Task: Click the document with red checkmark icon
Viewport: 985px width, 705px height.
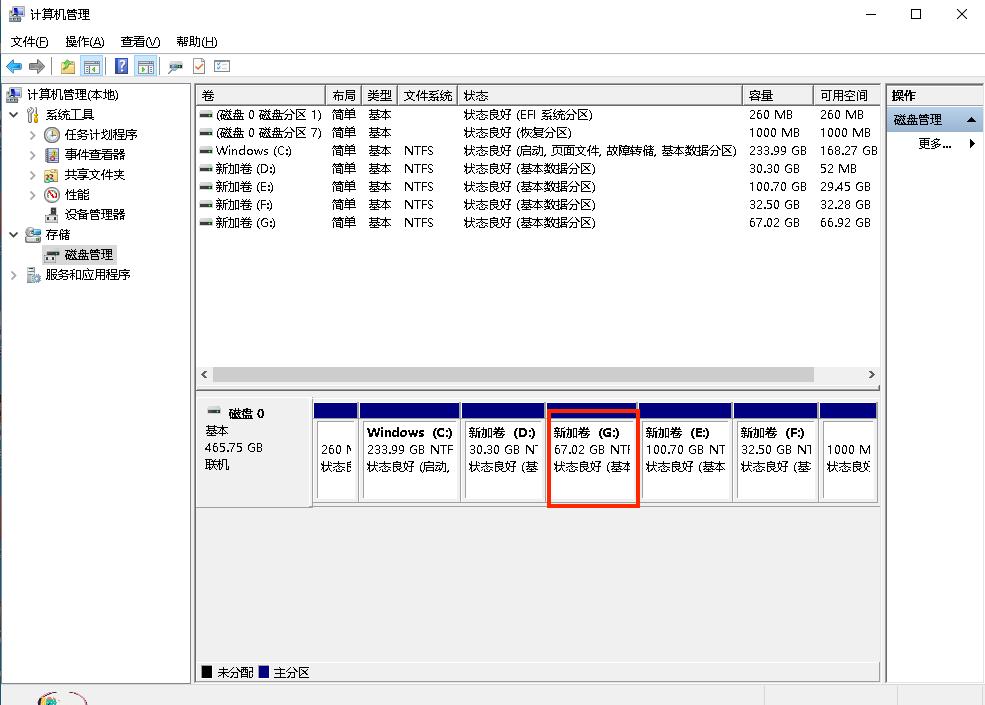Action: 199,66
